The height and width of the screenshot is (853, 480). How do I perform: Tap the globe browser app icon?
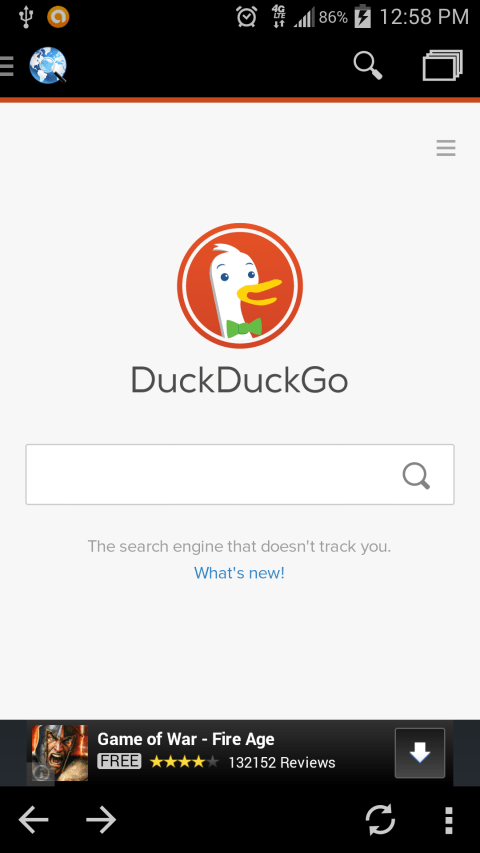pos(48,66)
